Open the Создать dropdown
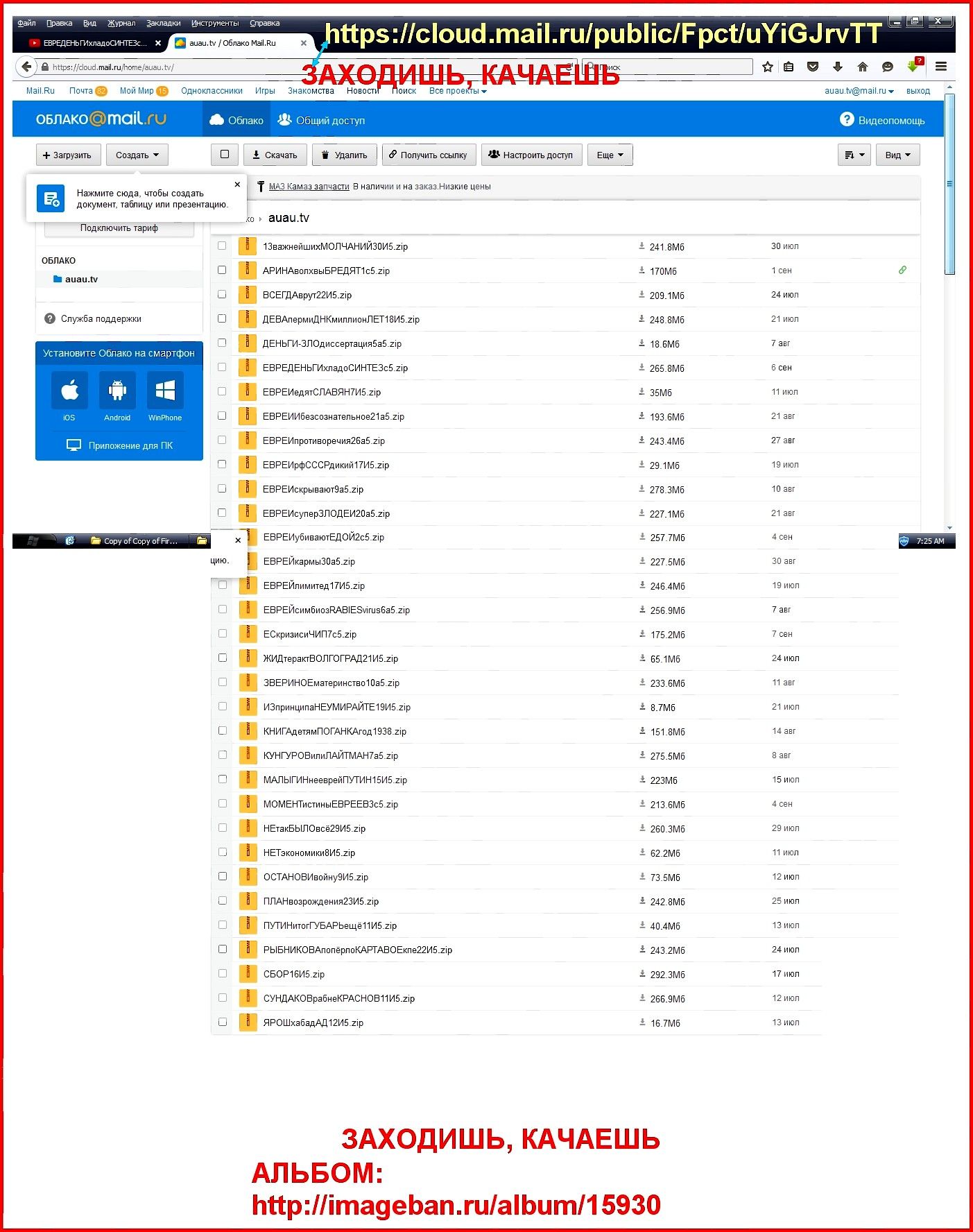 [x=137, y=155]
